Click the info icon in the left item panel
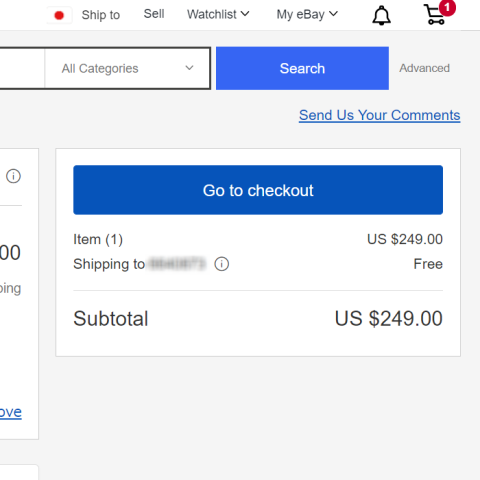The width and height of the screenshot is (480, 480). [13, 176]
